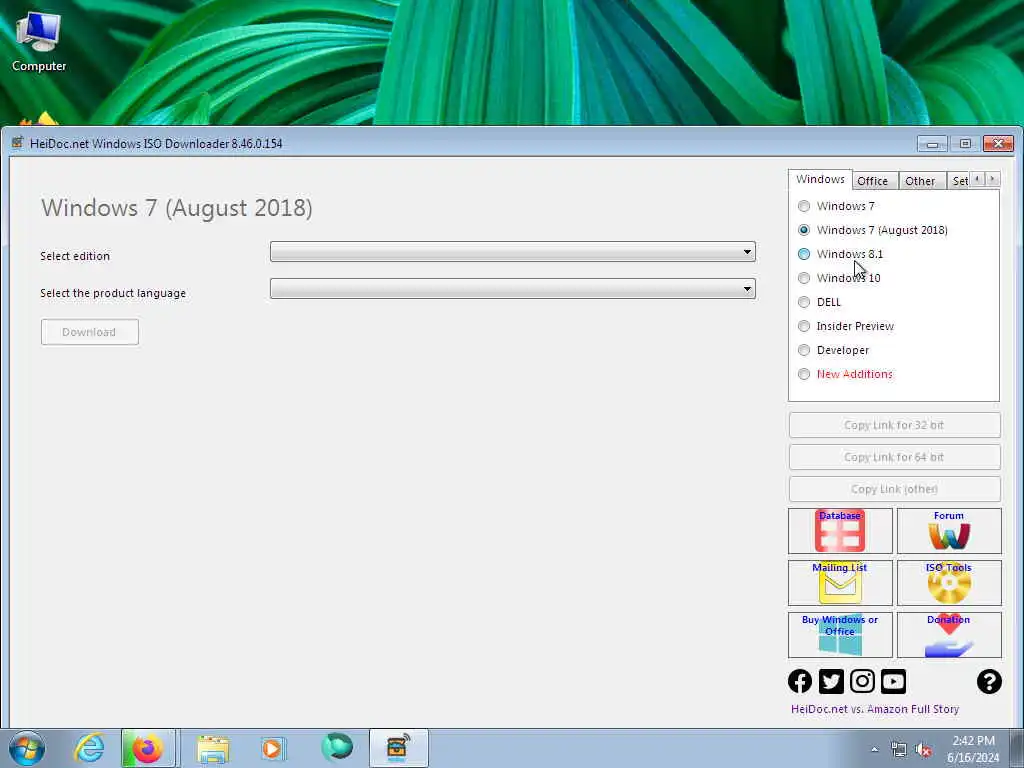The width and height of the screenshot is (1024, 768).
Task: Click Copy Link for 64 bit
Action: [894, 457]
